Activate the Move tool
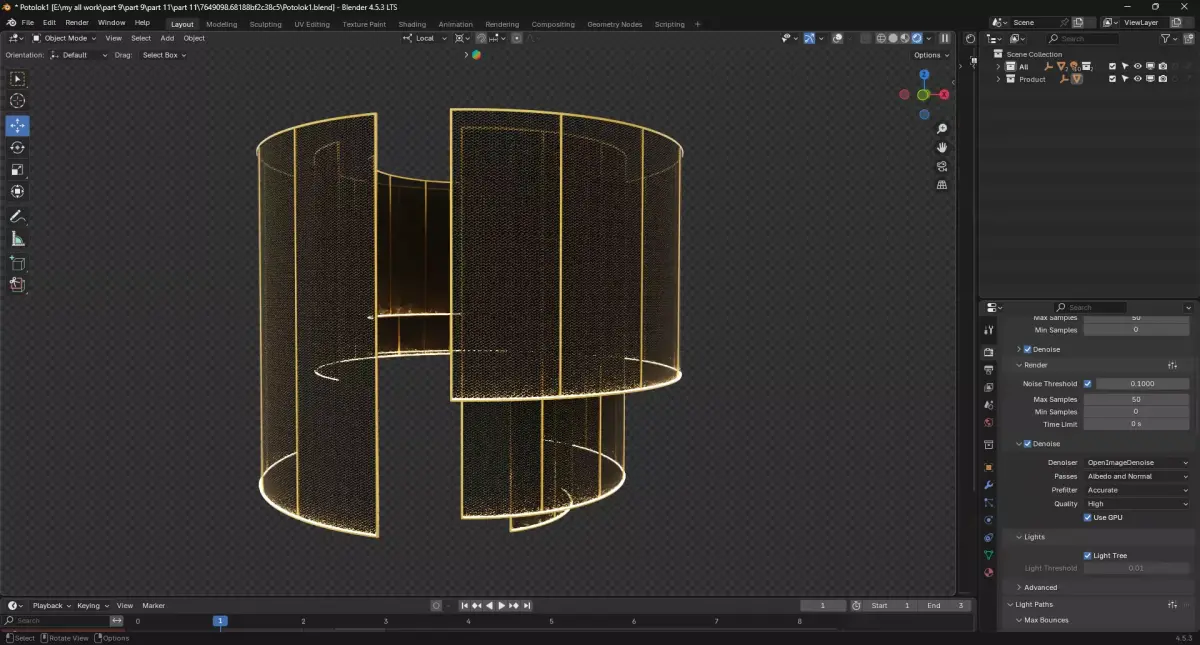 coord(18,126)
